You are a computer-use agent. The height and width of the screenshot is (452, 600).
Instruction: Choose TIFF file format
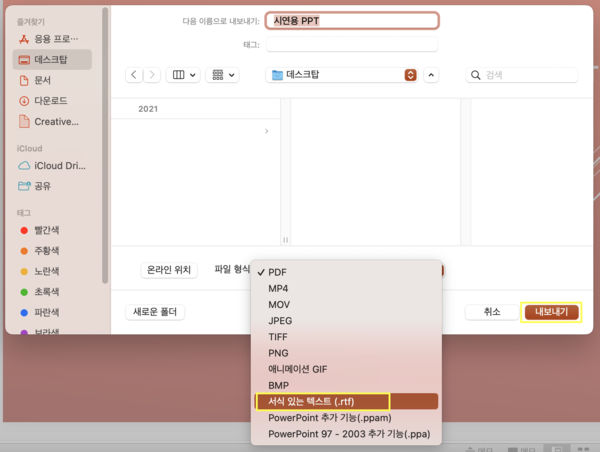pyautogui.click(x=346, y=337)
